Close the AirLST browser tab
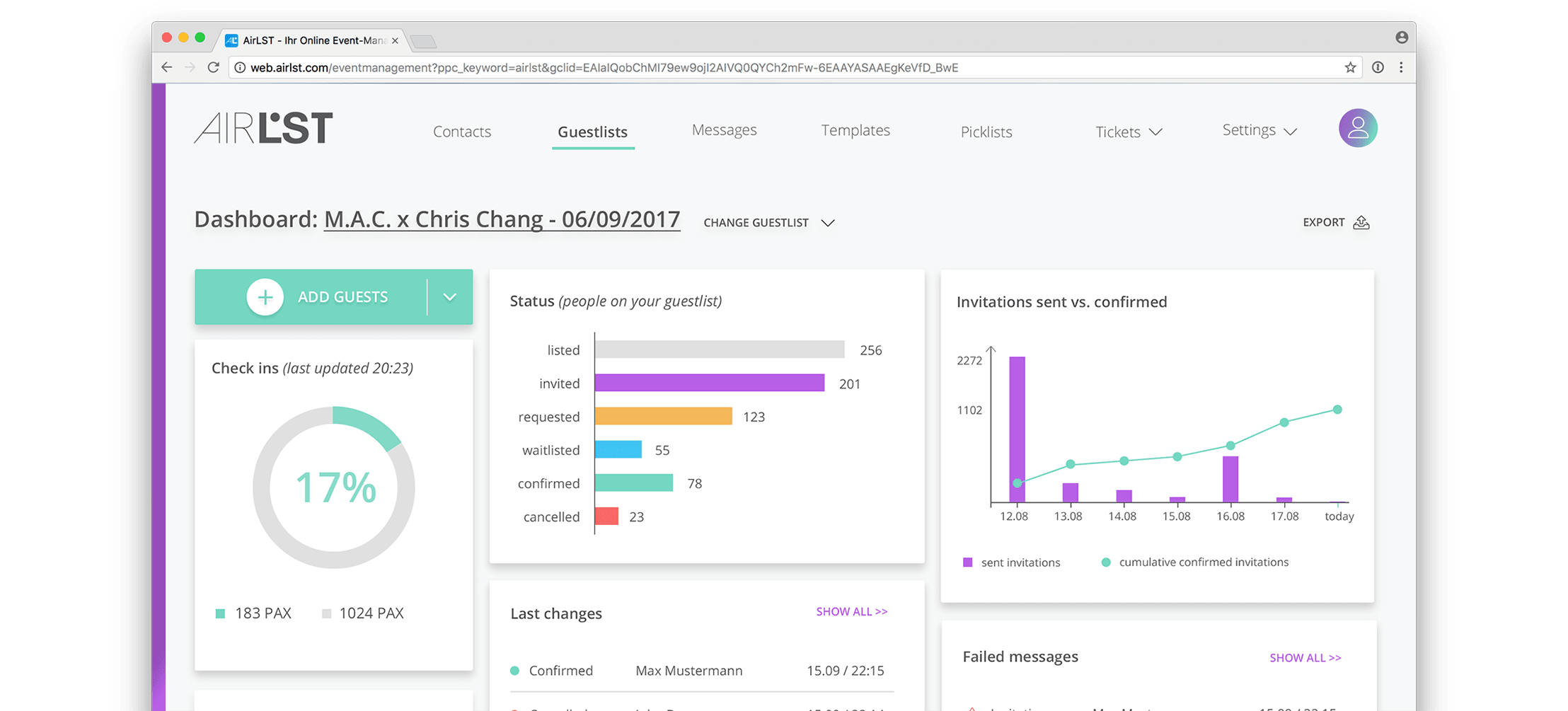 click(x=395, y=40)
